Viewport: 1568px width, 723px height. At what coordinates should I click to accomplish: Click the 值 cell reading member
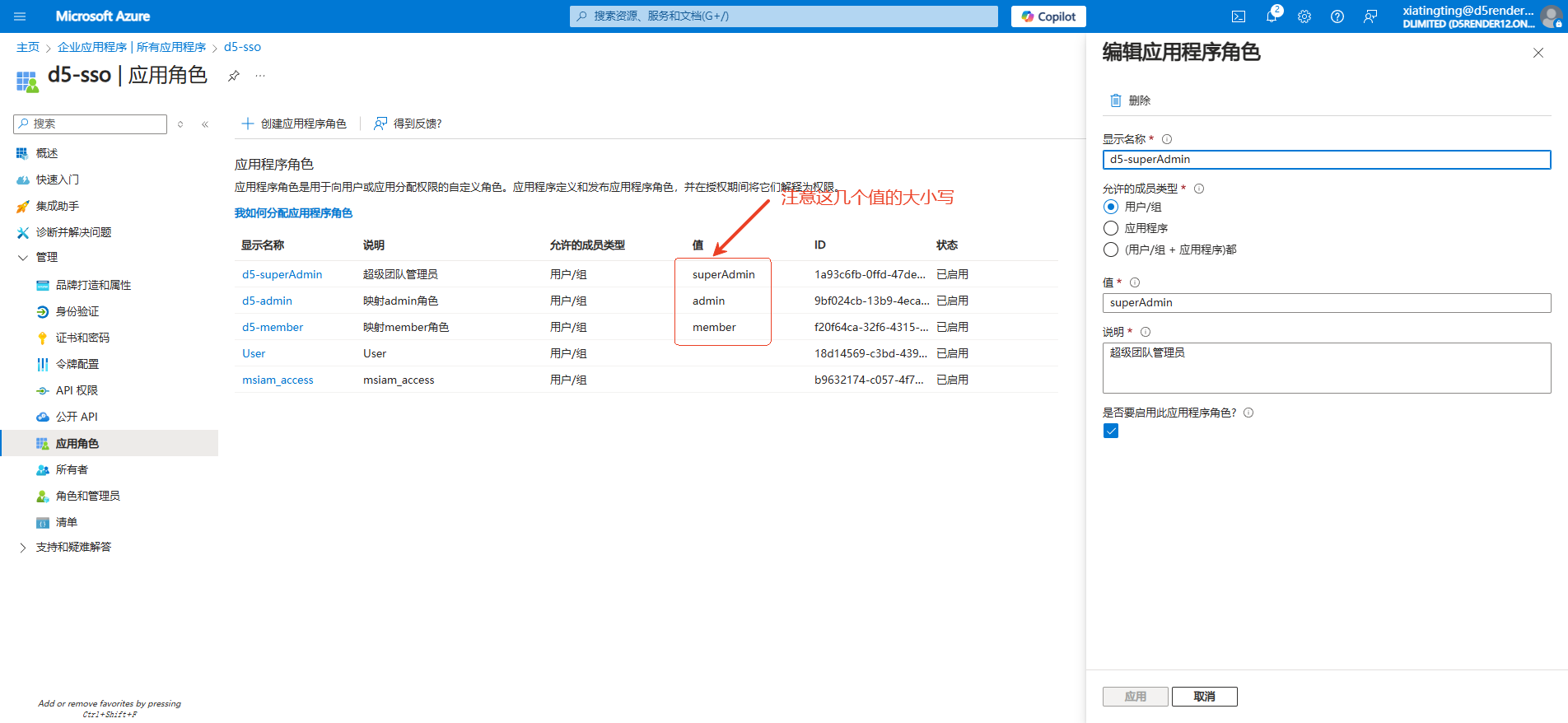click(x=714, y=327)
